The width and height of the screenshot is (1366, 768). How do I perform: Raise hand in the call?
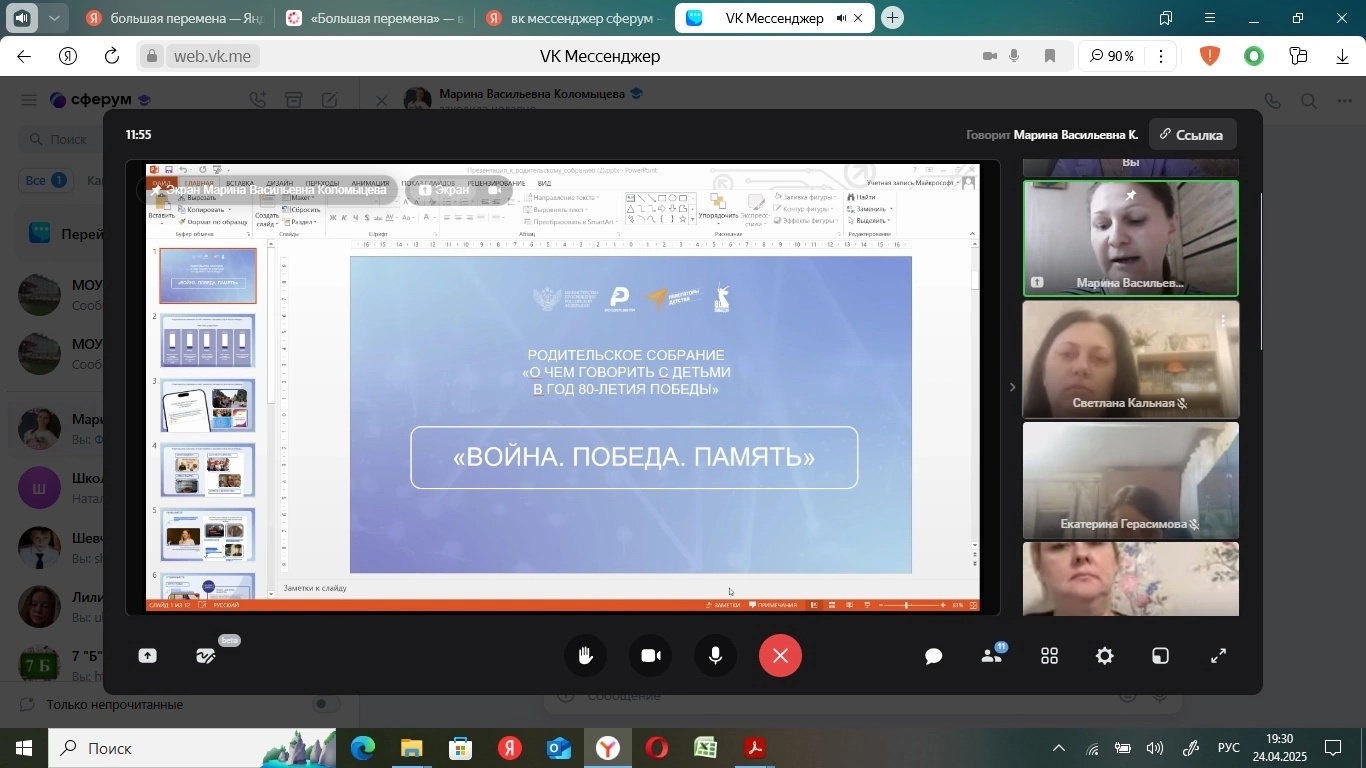point(587,656)
